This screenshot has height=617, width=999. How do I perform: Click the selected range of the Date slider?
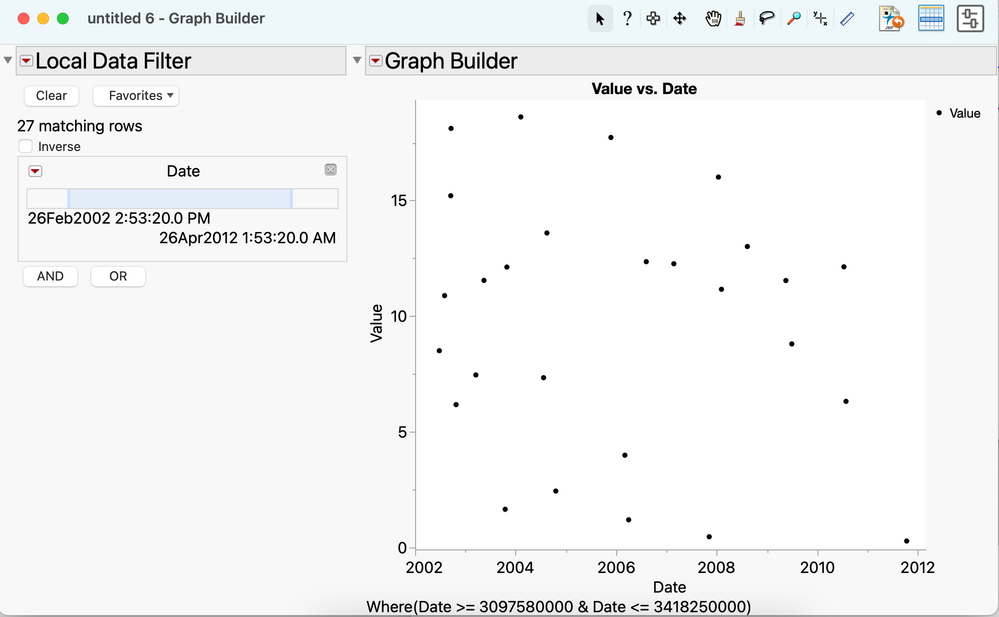tap(180, 198)
